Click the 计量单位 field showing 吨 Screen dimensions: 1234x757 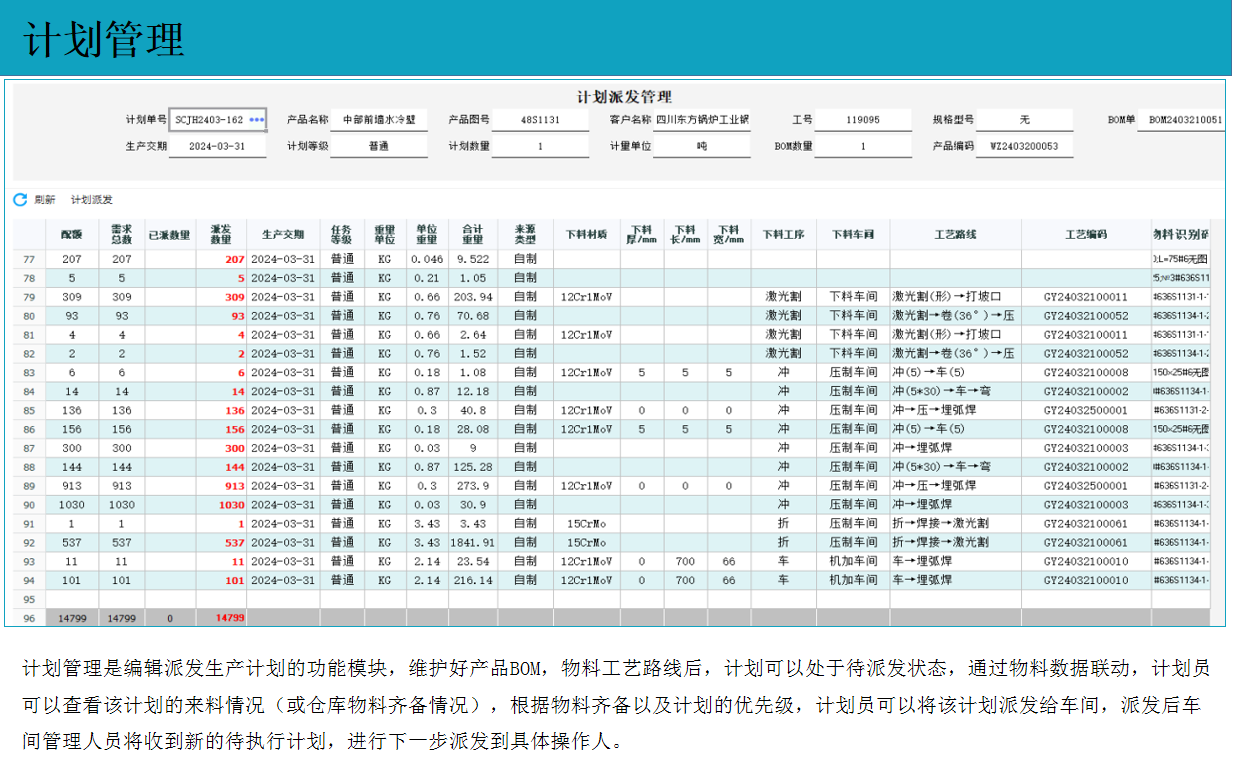702,146
